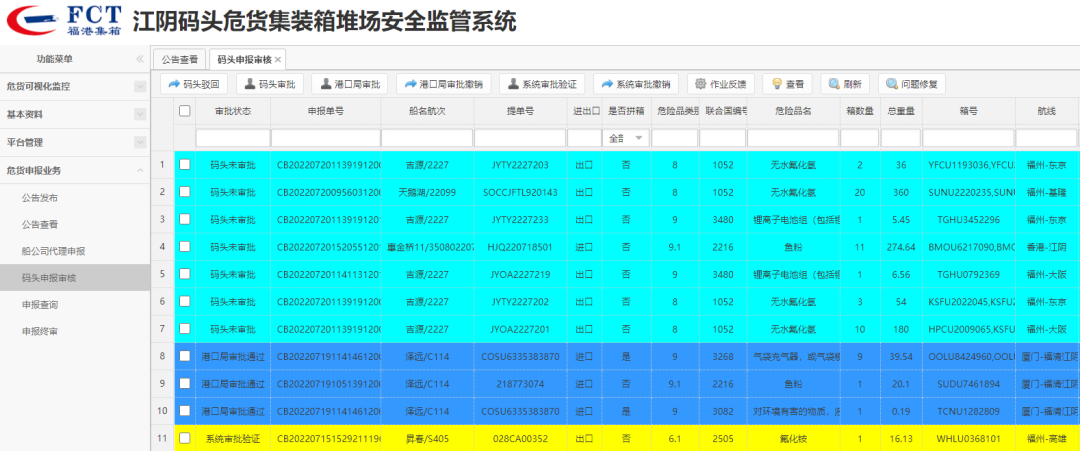Click the 船名航次 filter input field
This screenshot has width=1080, height=451.
click(x=427, y=138)
